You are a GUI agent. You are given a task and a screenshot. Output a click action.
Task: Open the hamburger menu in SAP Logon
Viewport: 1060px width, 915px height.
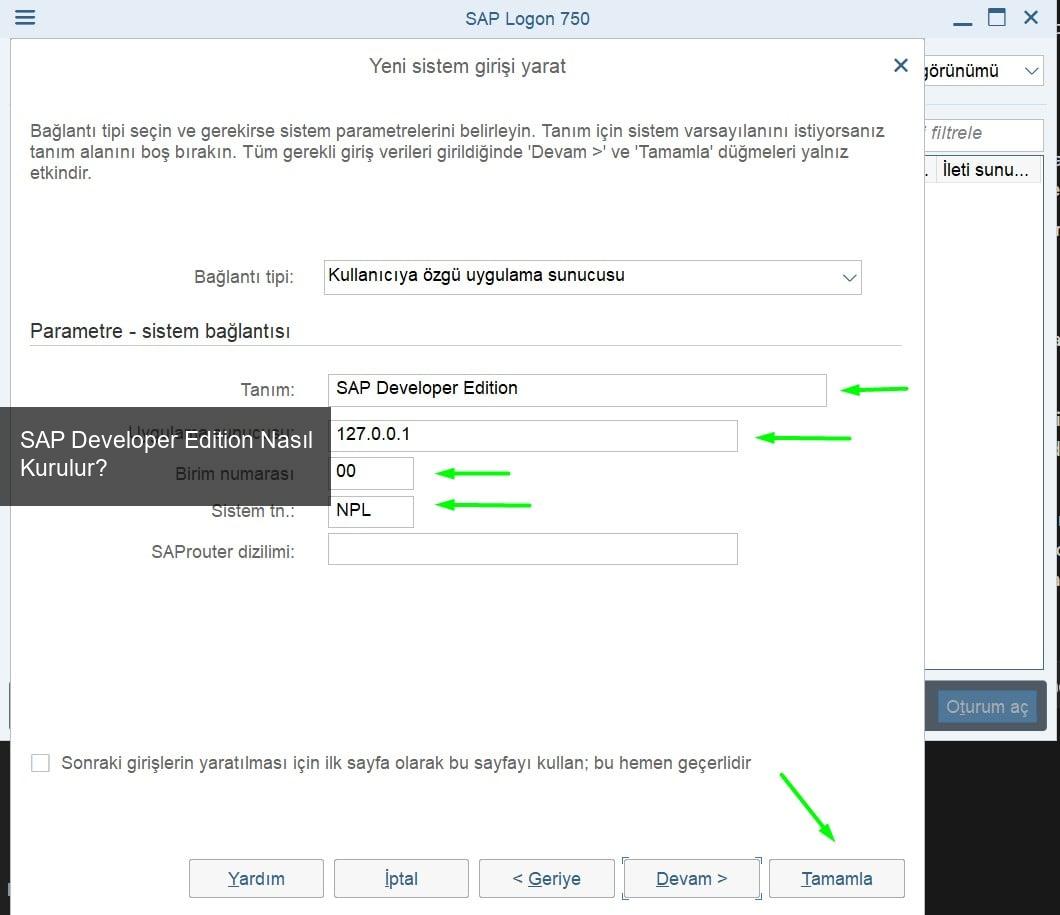(25, 18)
